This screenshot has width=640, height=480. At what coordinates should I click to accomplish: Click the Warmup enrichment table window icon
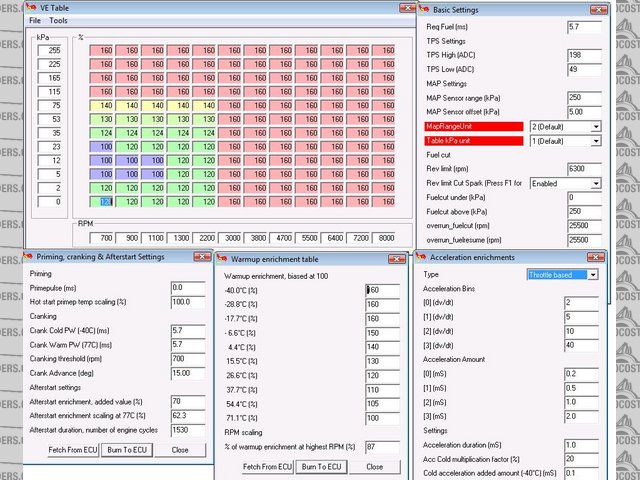click(x=222, y=258)
